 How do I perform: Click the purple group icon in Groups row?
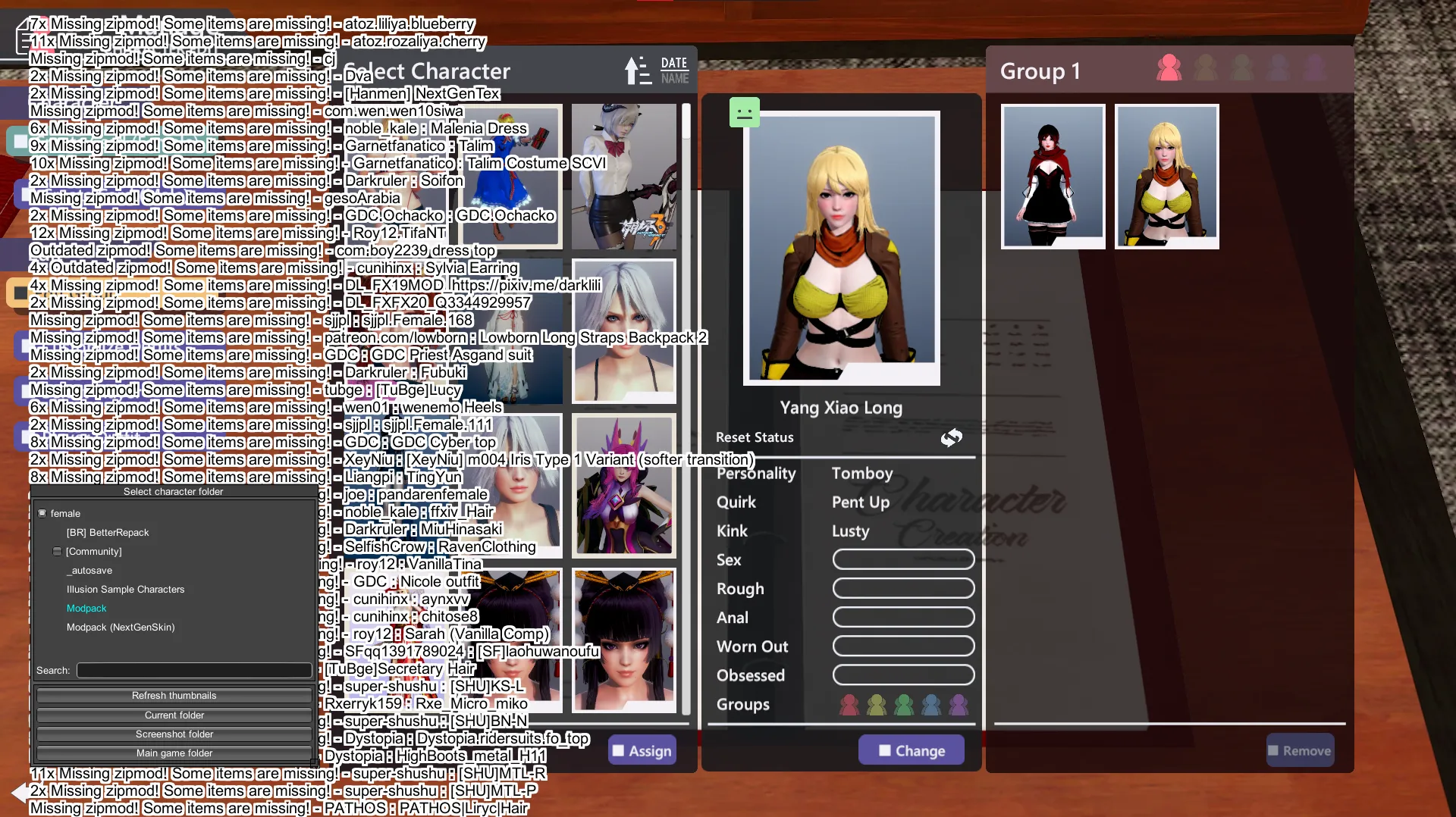(959, 705)
